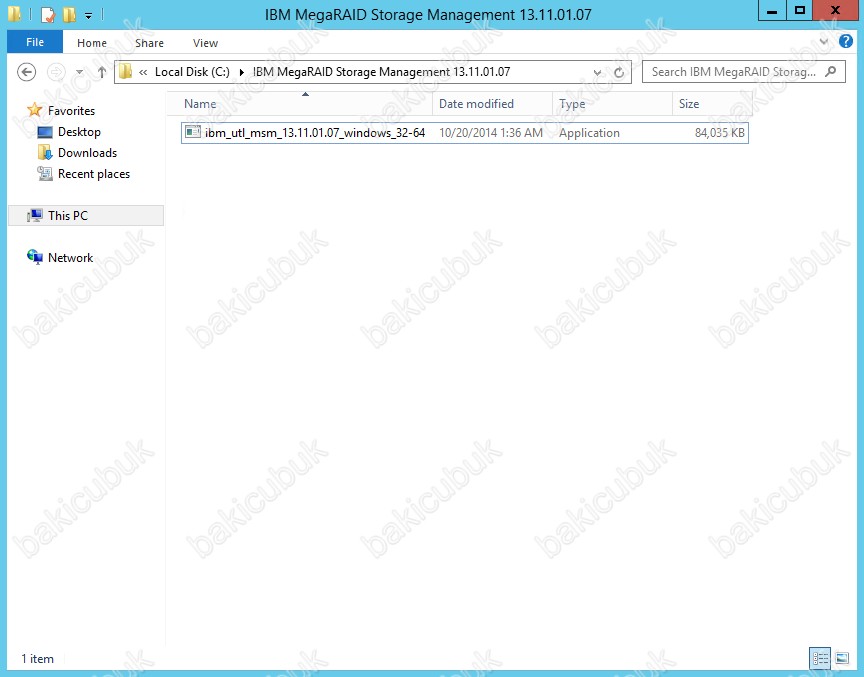
Task: Click the search magnifier icon
Action: pyautogui.click(x=830, y=72)
